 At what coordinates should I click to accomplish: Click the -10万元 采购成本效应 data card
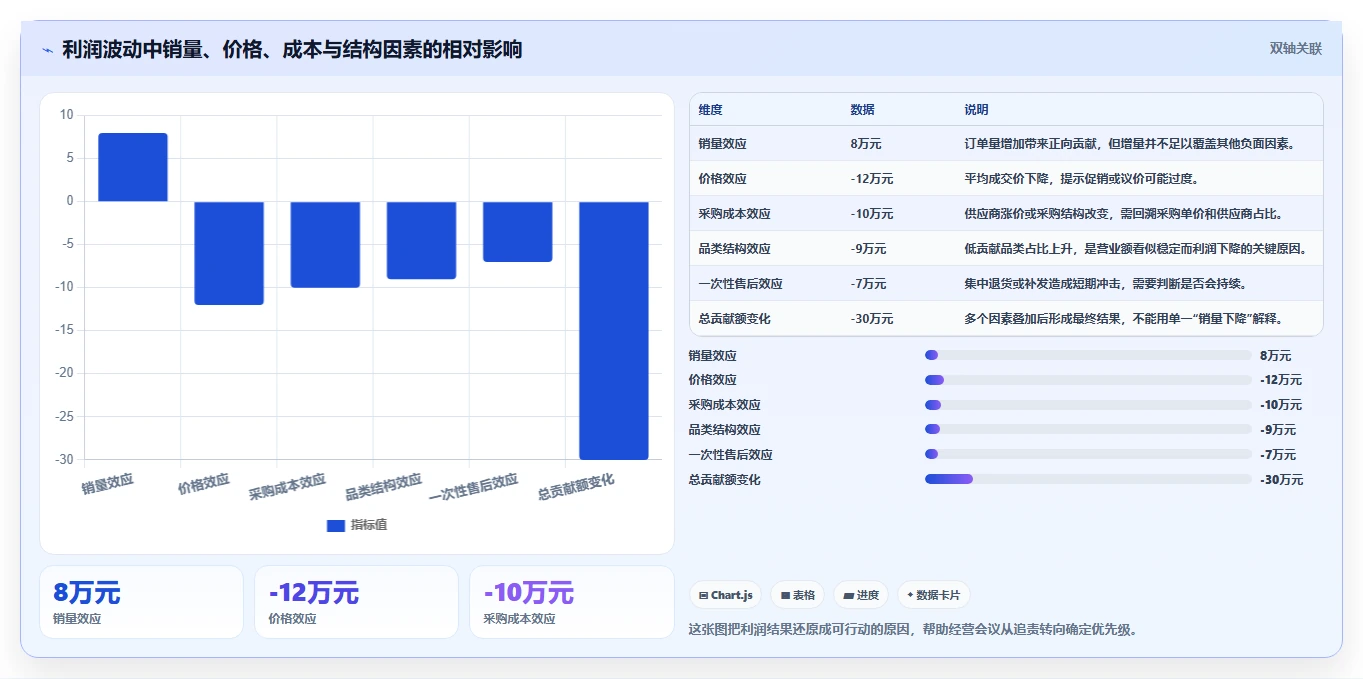click(572, 602)
